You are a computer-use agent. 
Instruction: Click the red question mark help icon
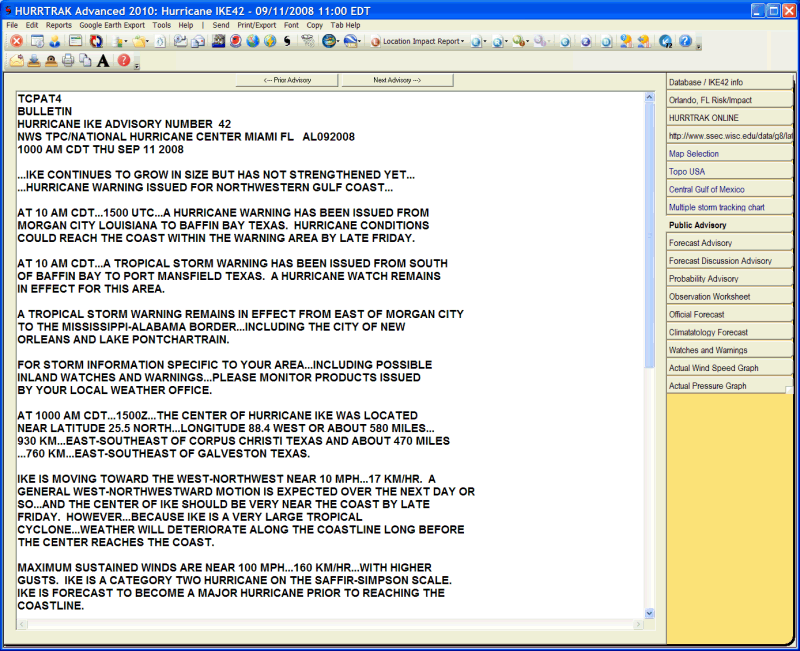(x=123, y=61)
